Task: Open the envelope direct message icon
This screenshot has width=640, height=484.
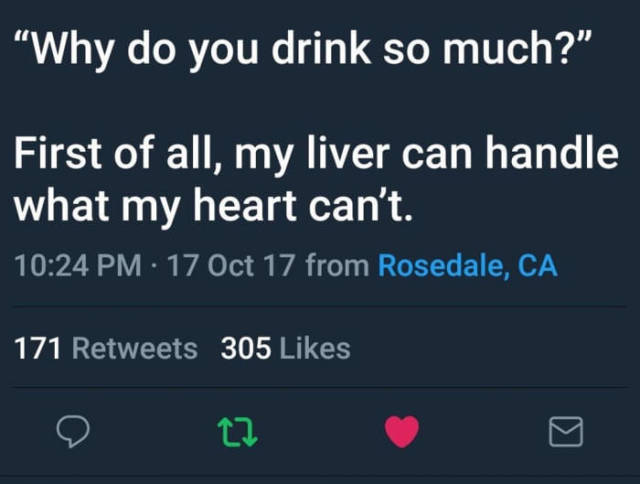Action: coord(566,431)
